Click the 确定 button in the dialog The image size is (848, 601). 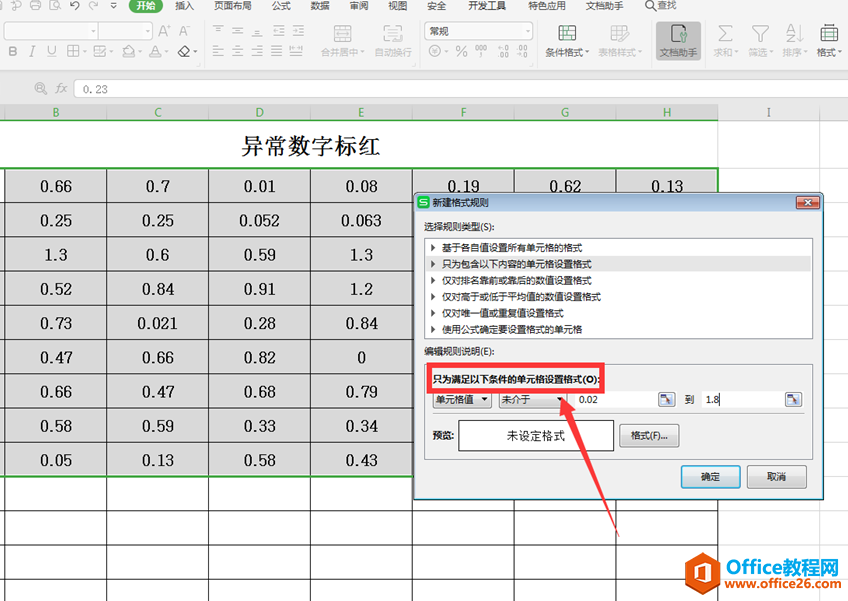pos(711,477)
